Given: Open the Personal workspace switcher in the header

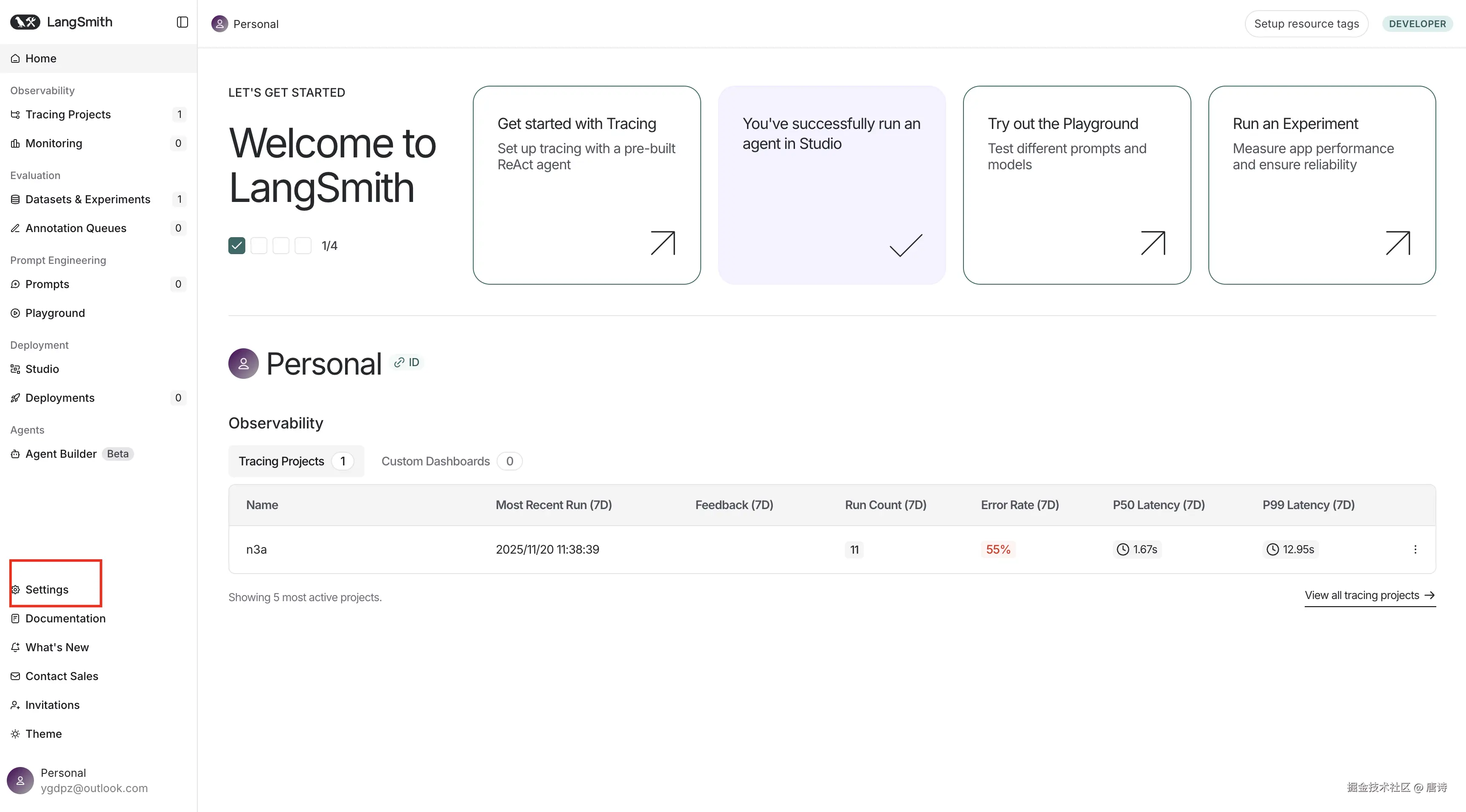Looking at the screenshot, I should [x=246, y=24].
